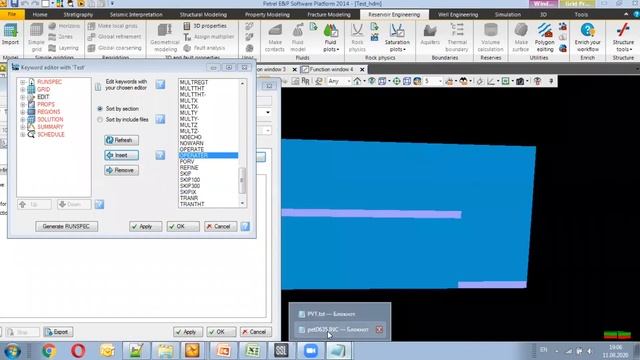The width and height of the screenshot is (640, 360).
Task: Switch to the Home ribbon tab
Action: tap(40, 14)
